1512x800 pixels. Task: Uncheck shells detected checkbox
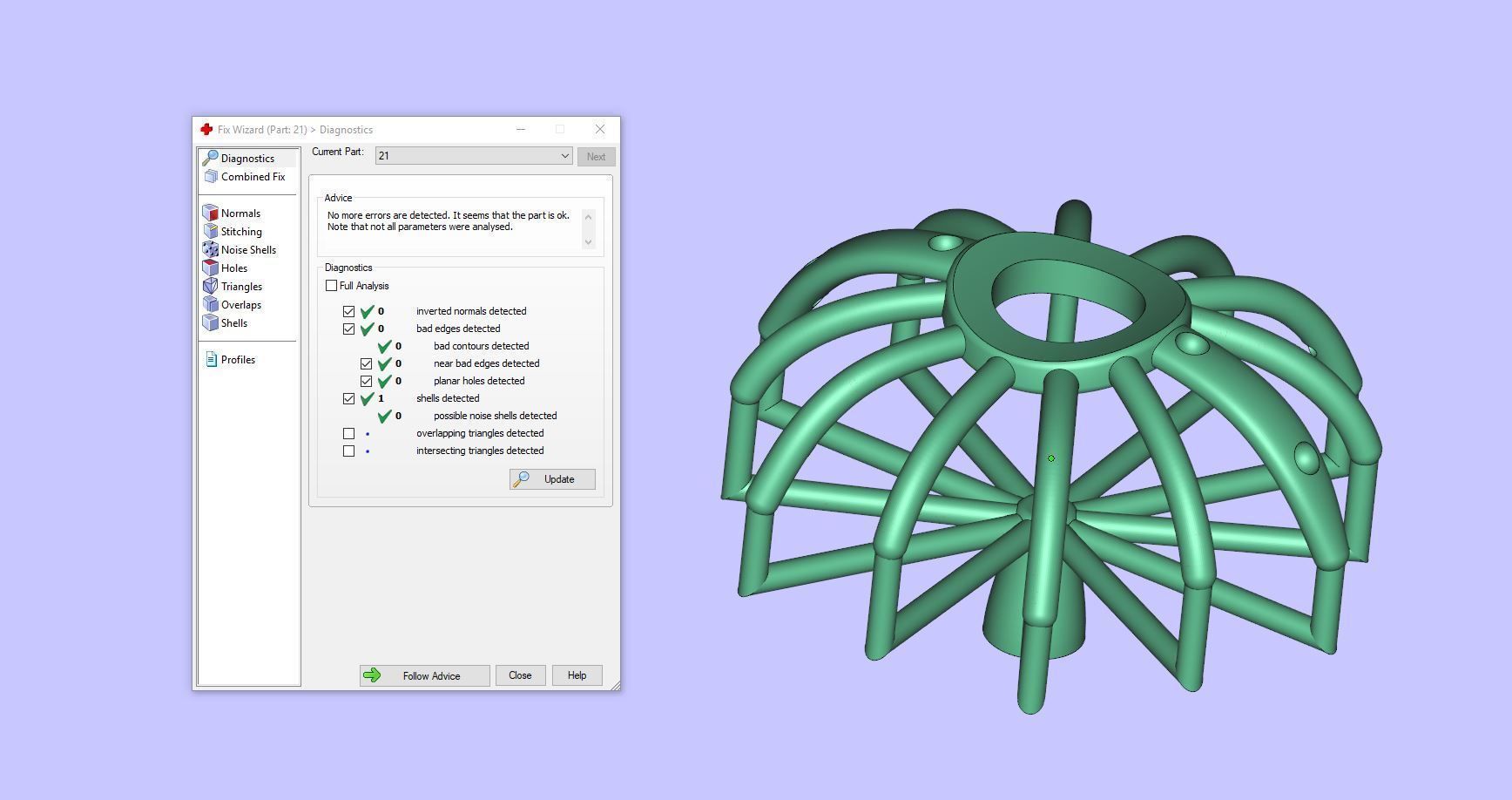(x=348, y=398)
